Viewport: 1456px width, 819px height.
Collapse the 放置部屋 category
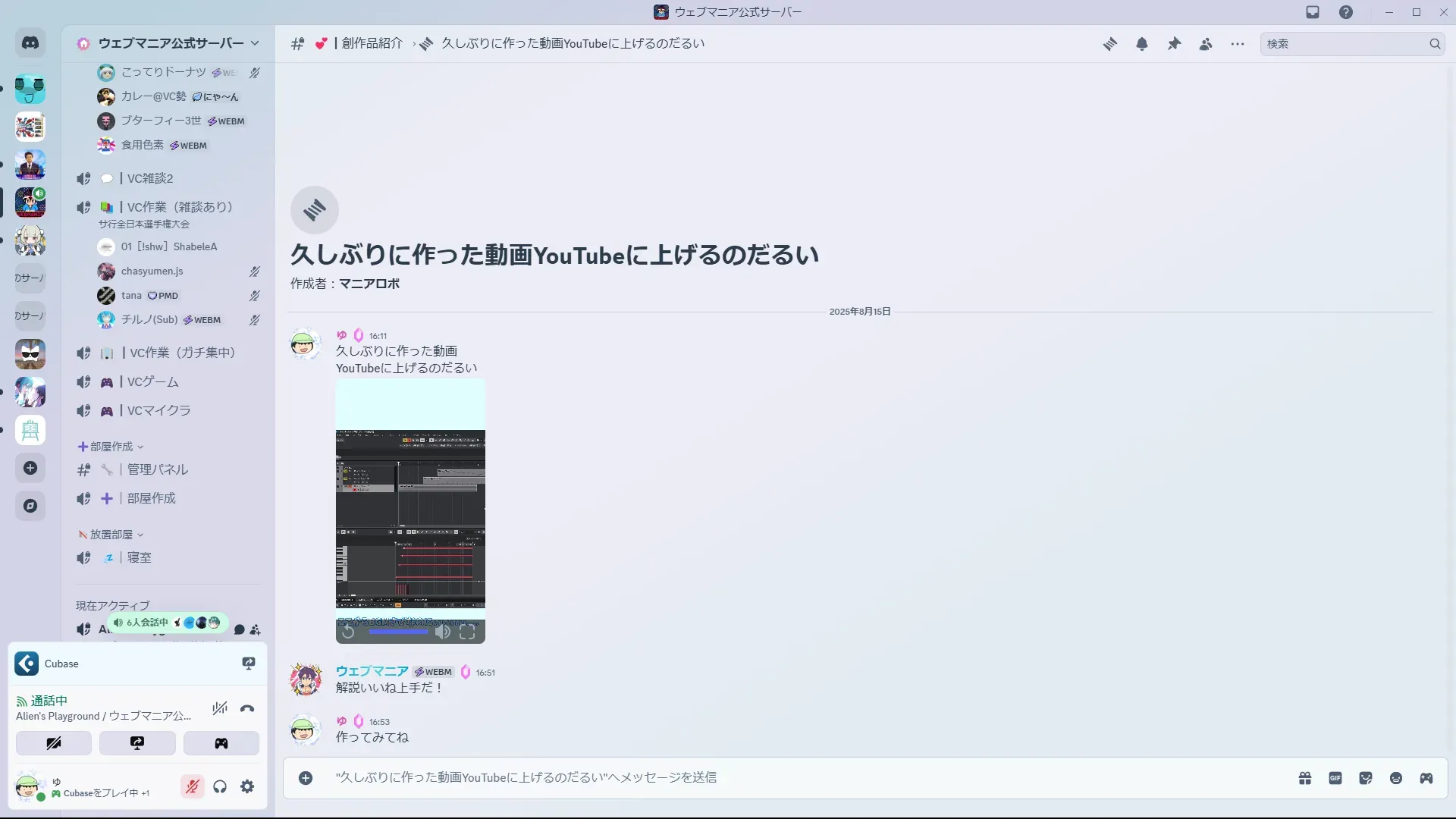(x=111, y=535)
